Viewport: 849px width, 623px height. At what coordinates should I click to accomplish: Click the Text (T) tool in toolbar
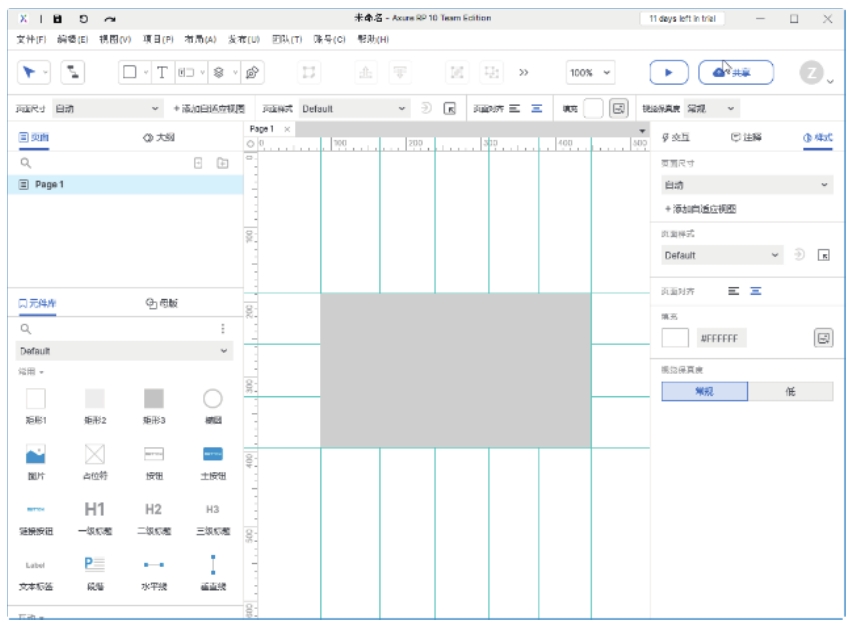coord(161,72)
